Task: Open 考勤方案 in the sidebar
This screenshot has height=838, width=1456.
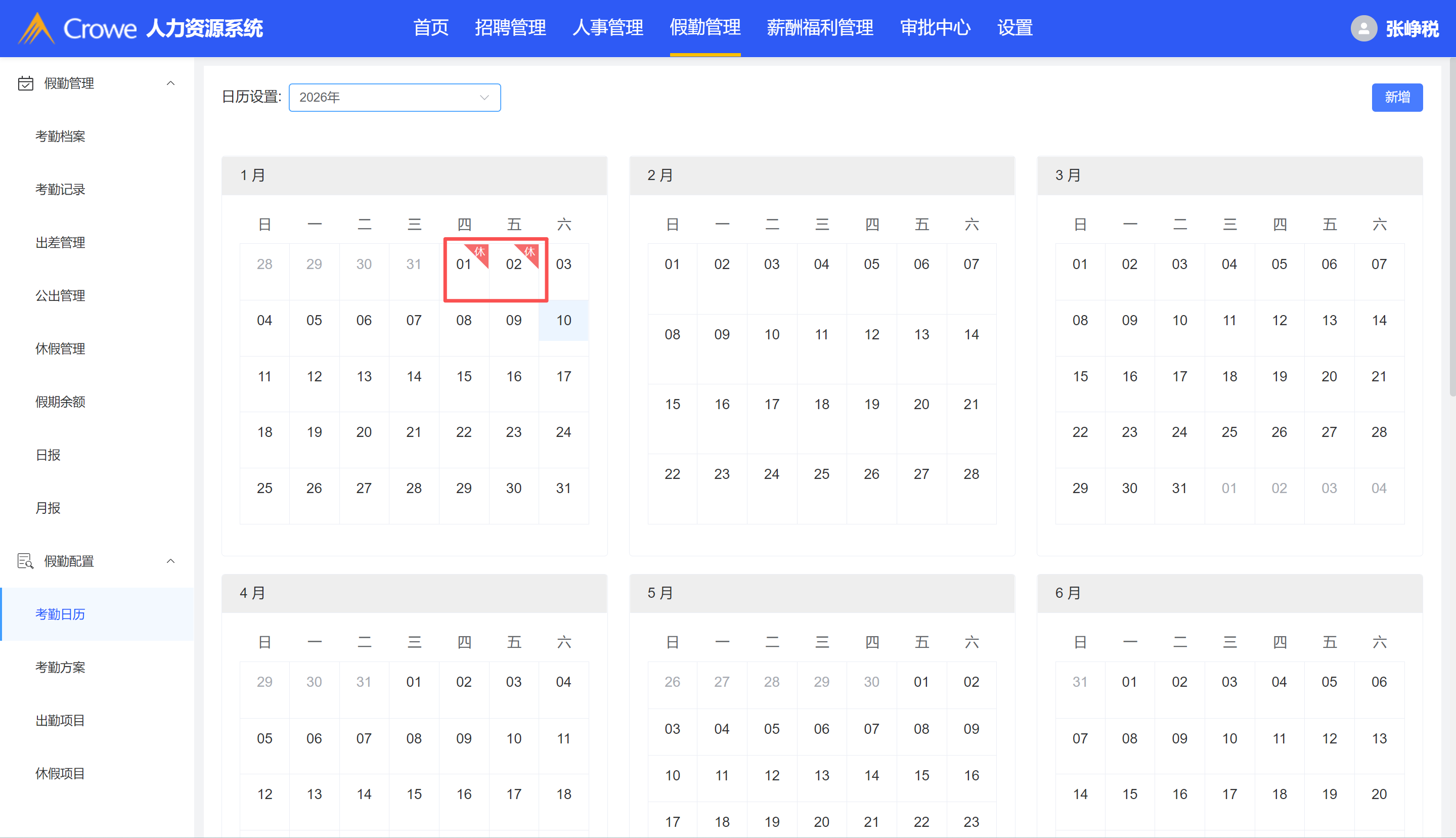Action: [60, 667]
